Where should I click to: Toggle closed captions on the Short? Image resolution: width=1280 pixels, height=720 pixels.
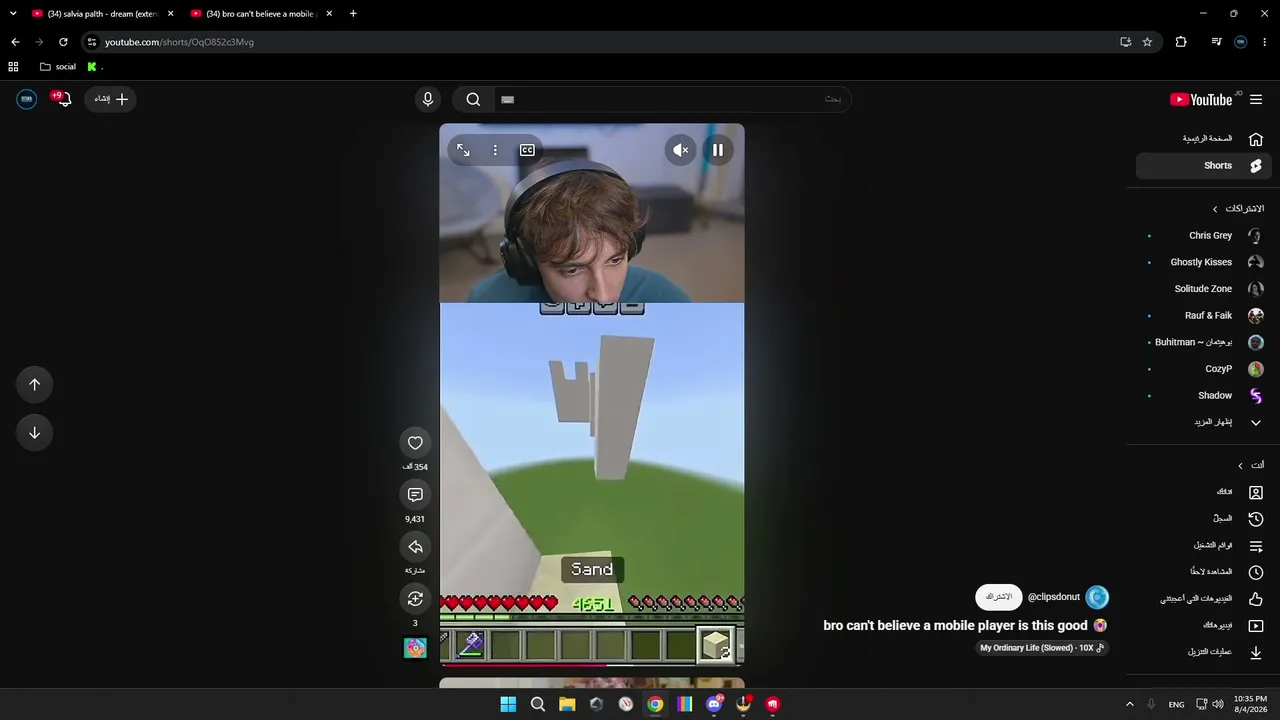click(527, 150)
